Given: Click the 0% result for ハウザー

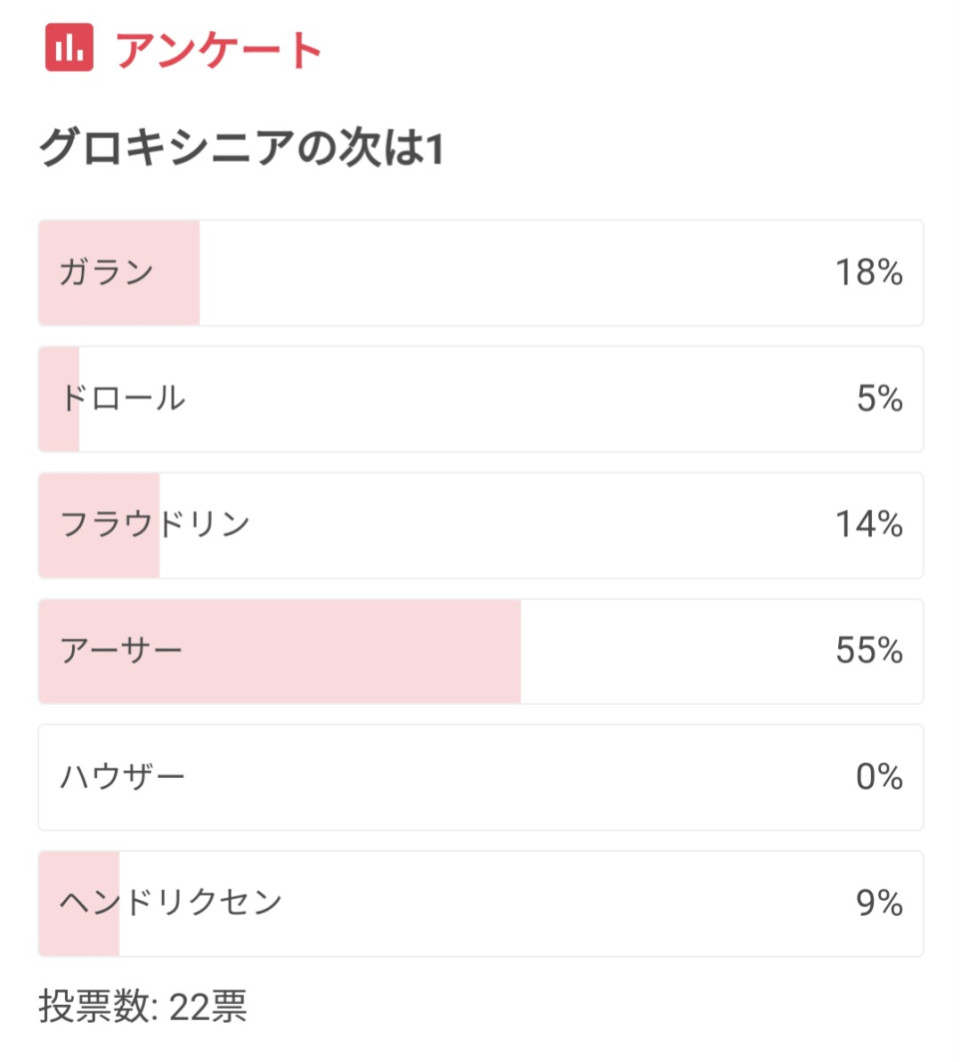Looking at the screenshot, I should click(x=879, y=776).
